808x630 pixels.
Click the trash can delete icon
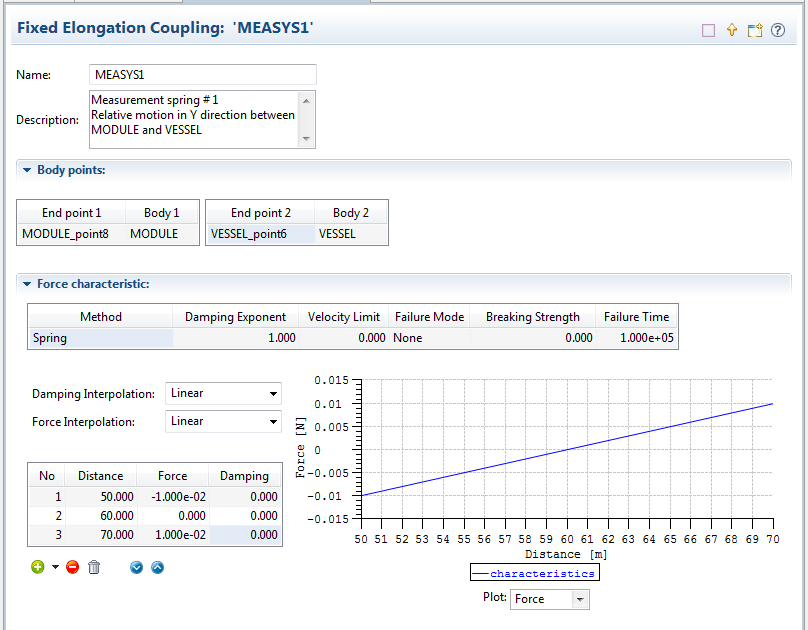pos(94,567)
